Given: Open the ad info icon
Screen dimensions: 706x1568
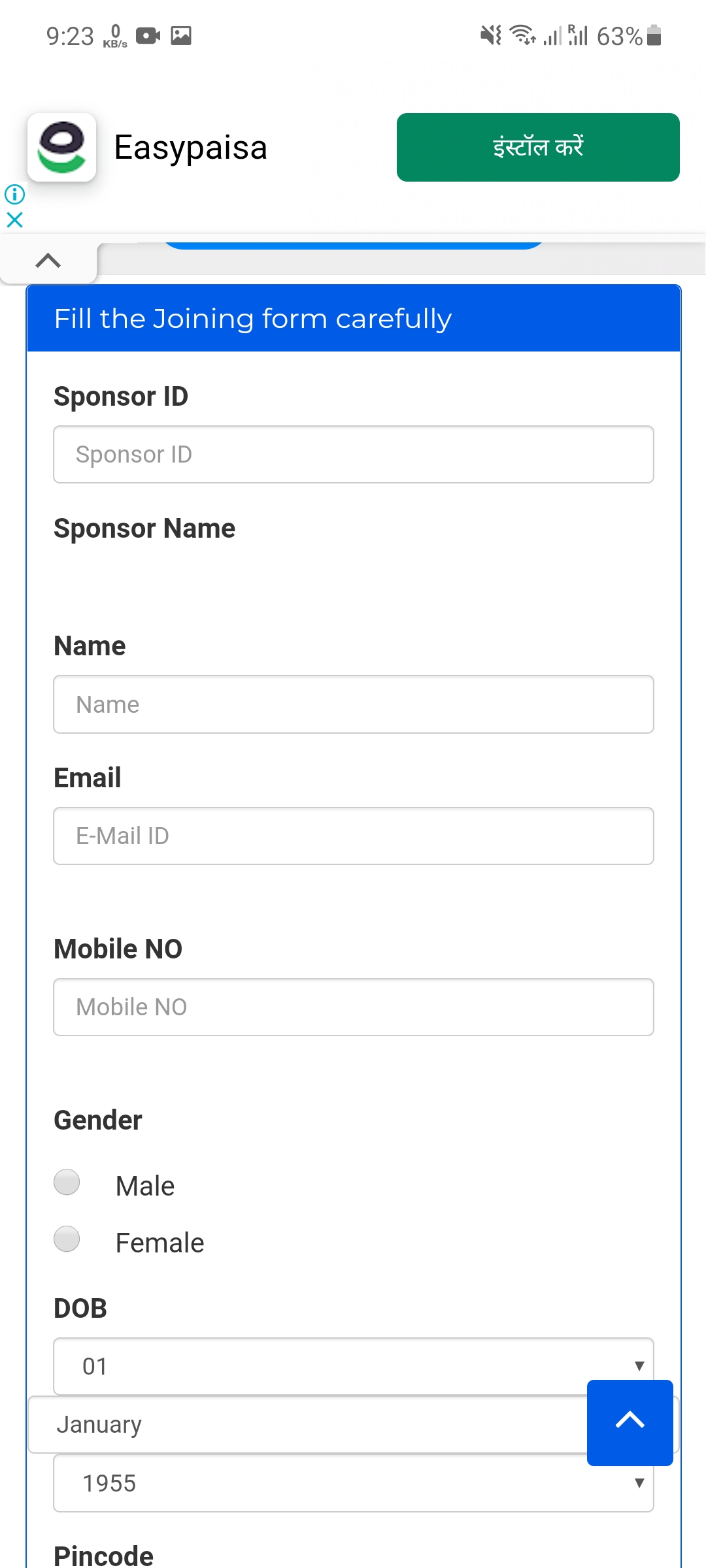Looking at the screenshot, I should click(14, 194).
